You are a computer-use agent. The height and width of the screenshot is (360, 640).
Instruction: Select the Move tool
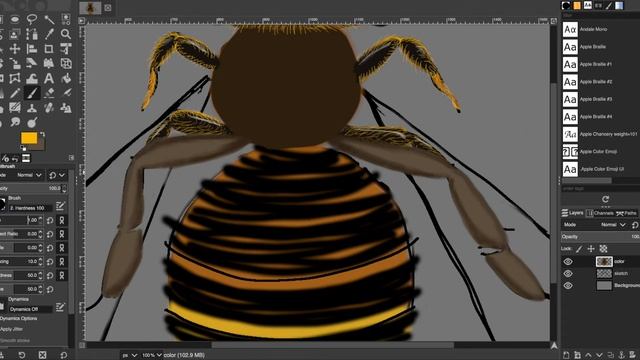point(15,49)
